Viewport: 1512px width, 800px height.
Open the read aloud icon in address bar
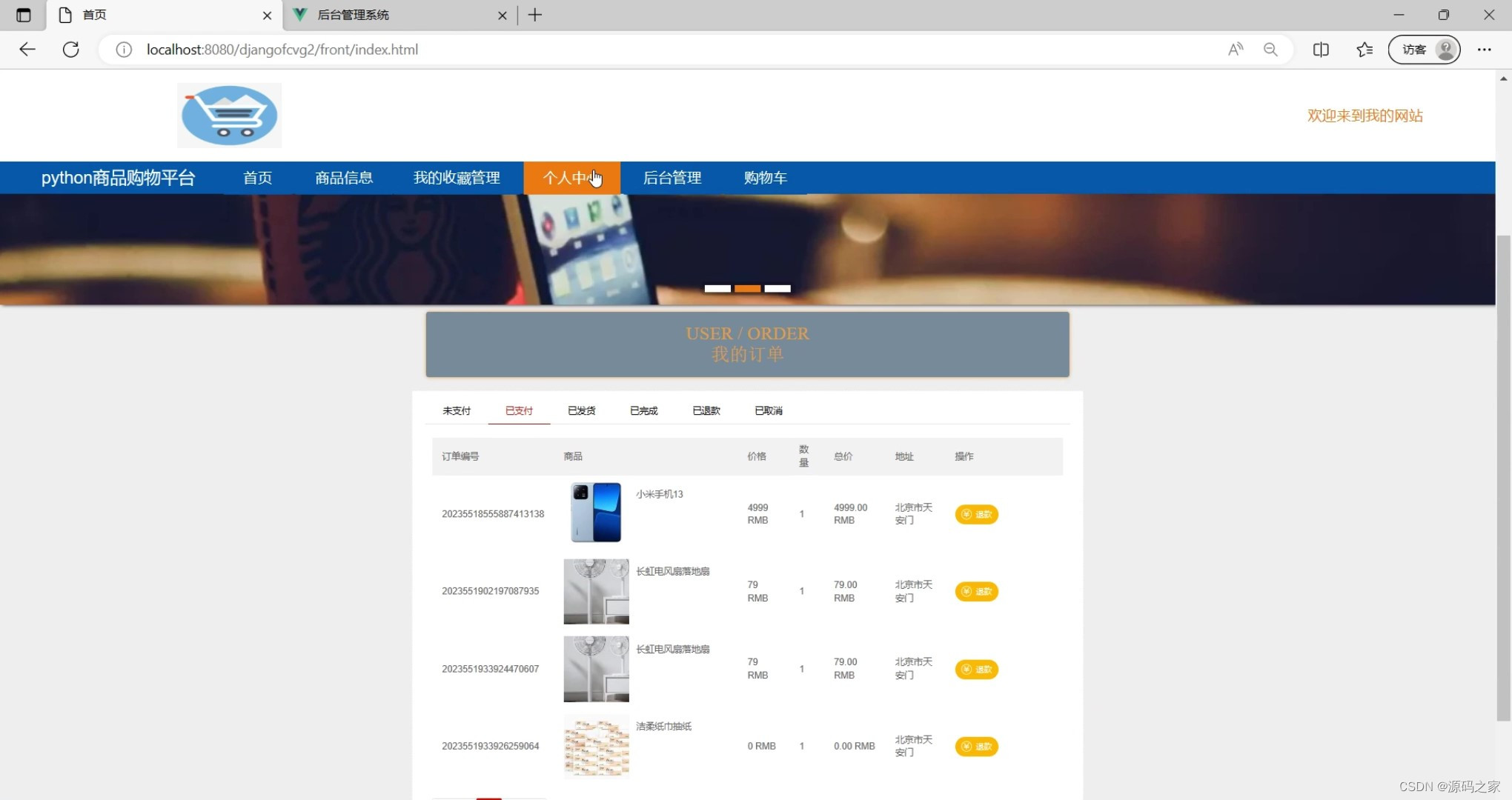(x=1235, y=50)
